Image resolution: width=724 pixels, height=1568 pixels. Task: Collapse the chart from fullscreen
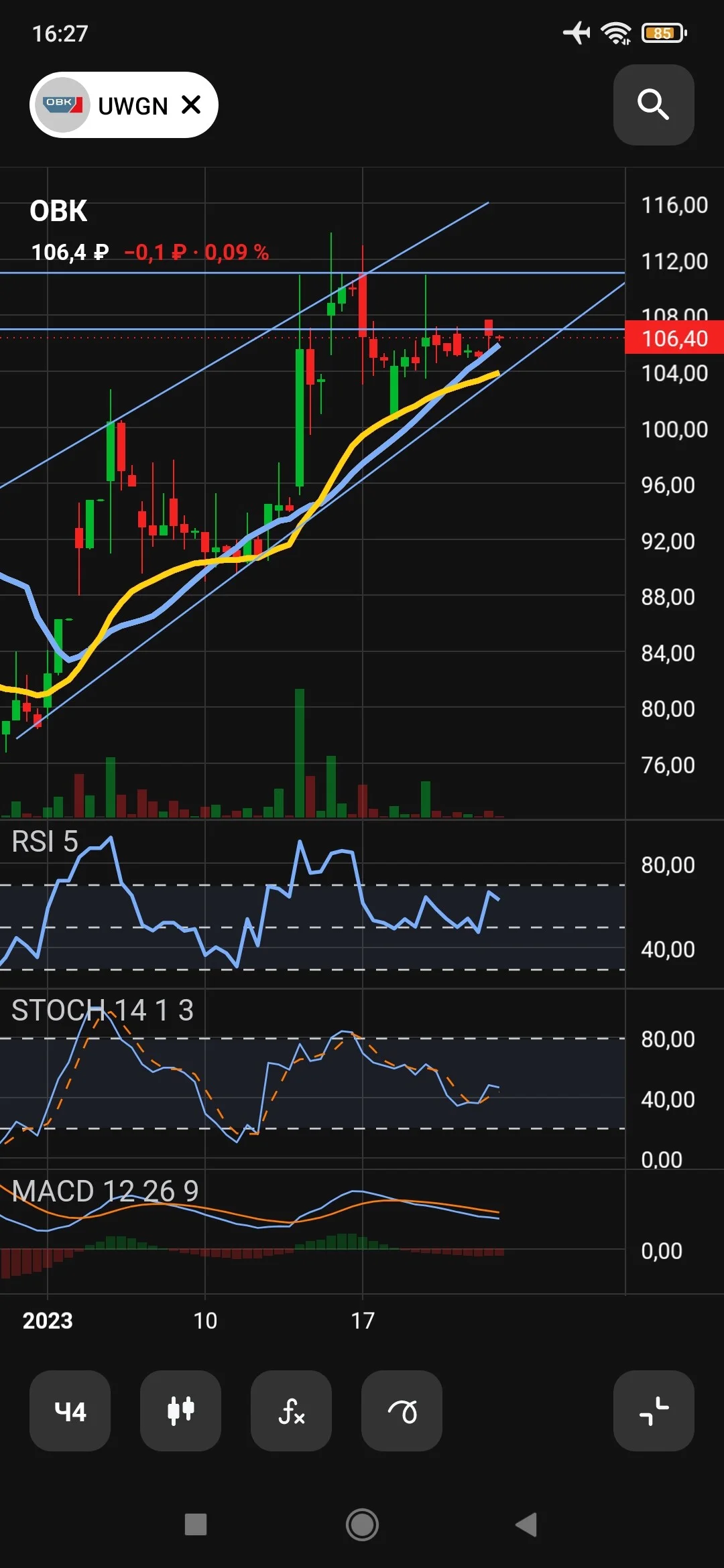point(654,1411)
